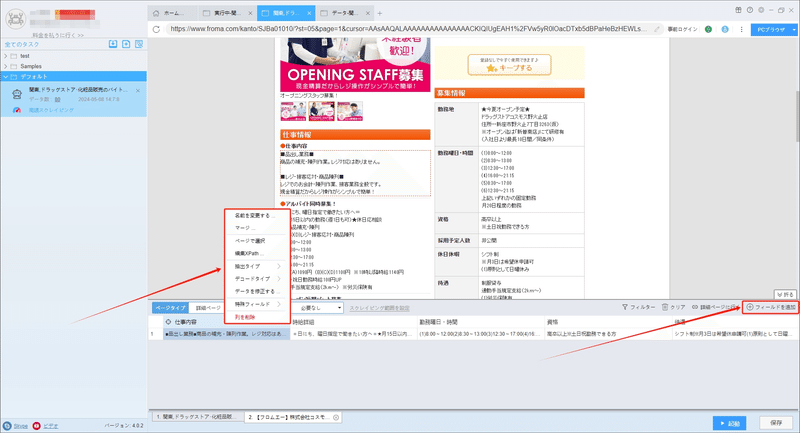Click the URL address field
Image resolution: width=800 pixels, height=433 pixels.
[x=408, y=29]
